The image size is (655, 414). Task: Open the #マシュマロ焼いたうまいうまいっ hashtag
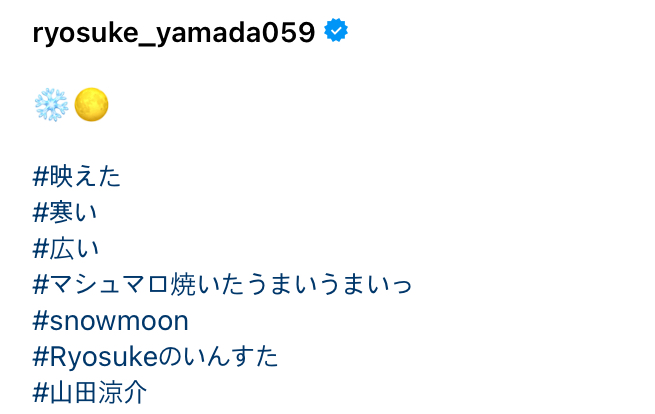click(x=223, y=285)
